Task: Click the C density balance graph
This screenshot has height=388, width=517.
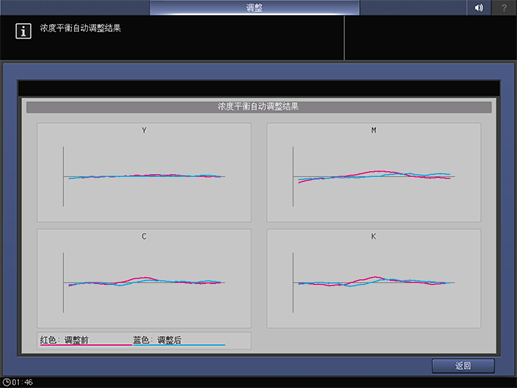Action: [144, 278]
